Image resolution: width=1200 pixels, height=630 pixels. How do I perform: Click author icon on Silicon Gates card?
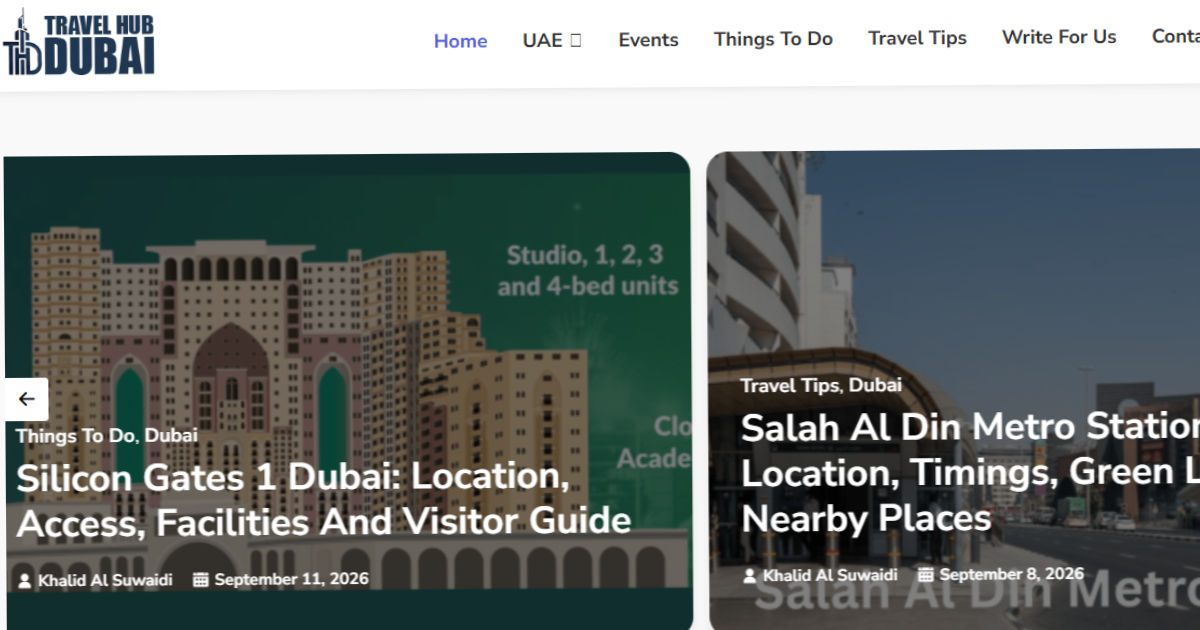(x=25, y=580)
